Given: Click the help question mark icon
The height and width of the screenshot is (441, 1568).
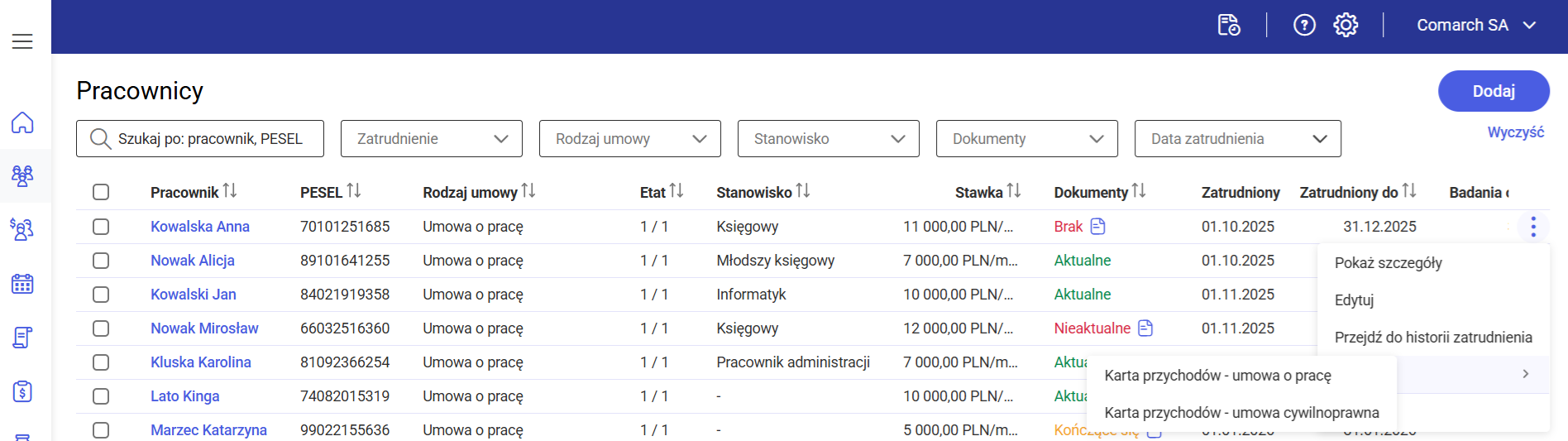Looking at the screenshot, I should click(1304, 26).
